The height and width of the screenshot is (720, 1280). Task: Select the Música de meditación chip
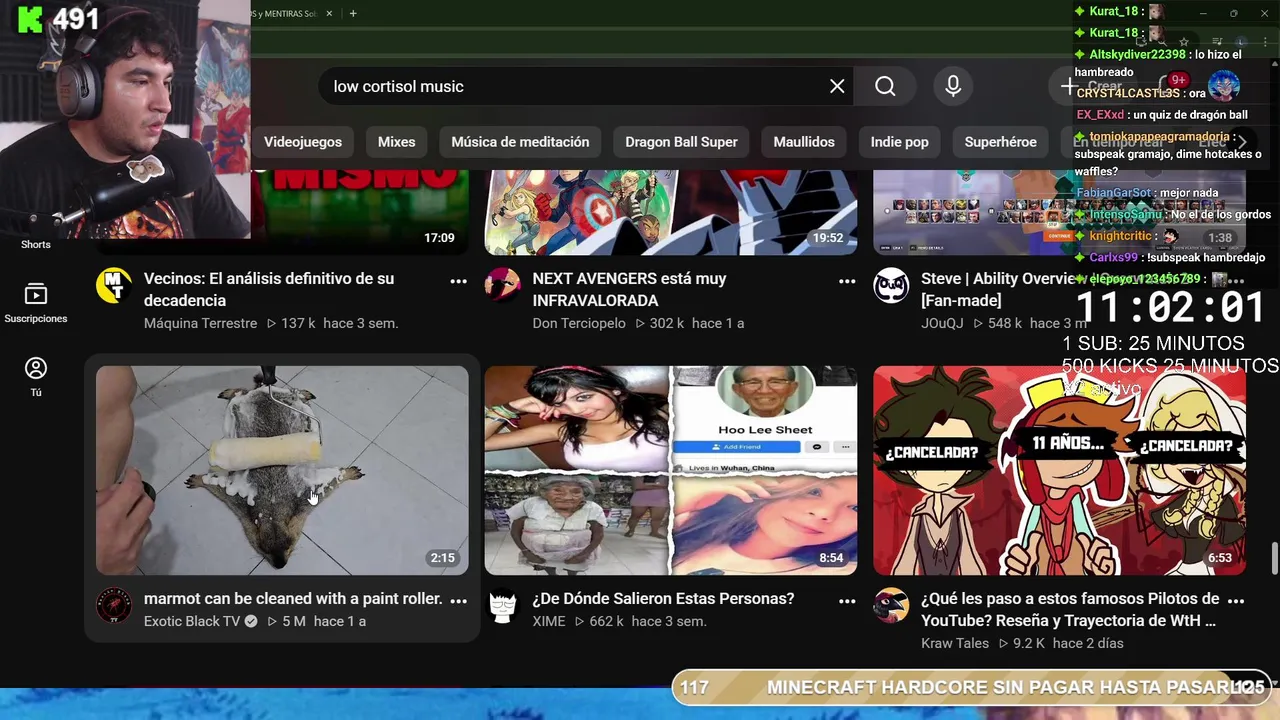(520, 142)
